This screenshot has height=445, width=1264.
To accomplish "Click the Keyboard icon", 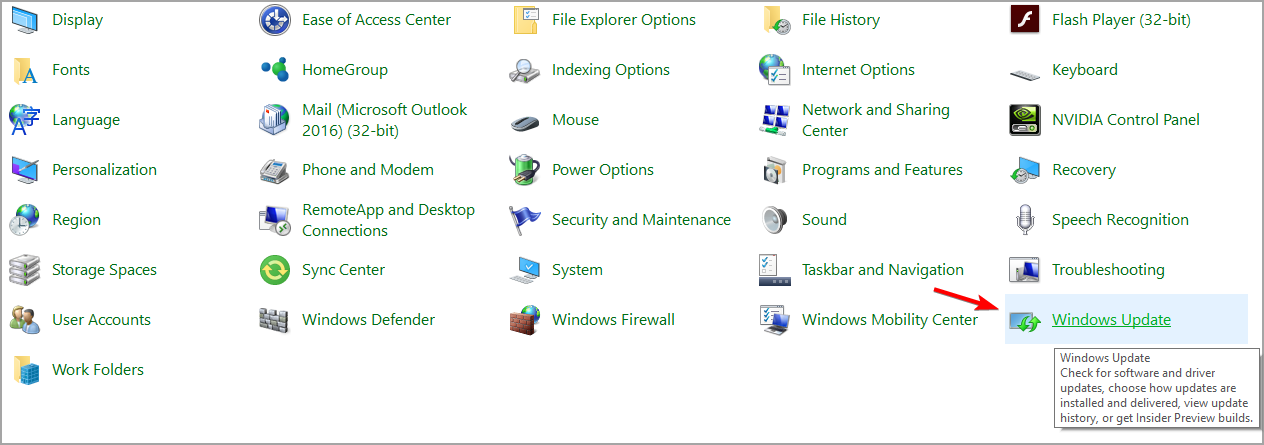I will 1025,72.
